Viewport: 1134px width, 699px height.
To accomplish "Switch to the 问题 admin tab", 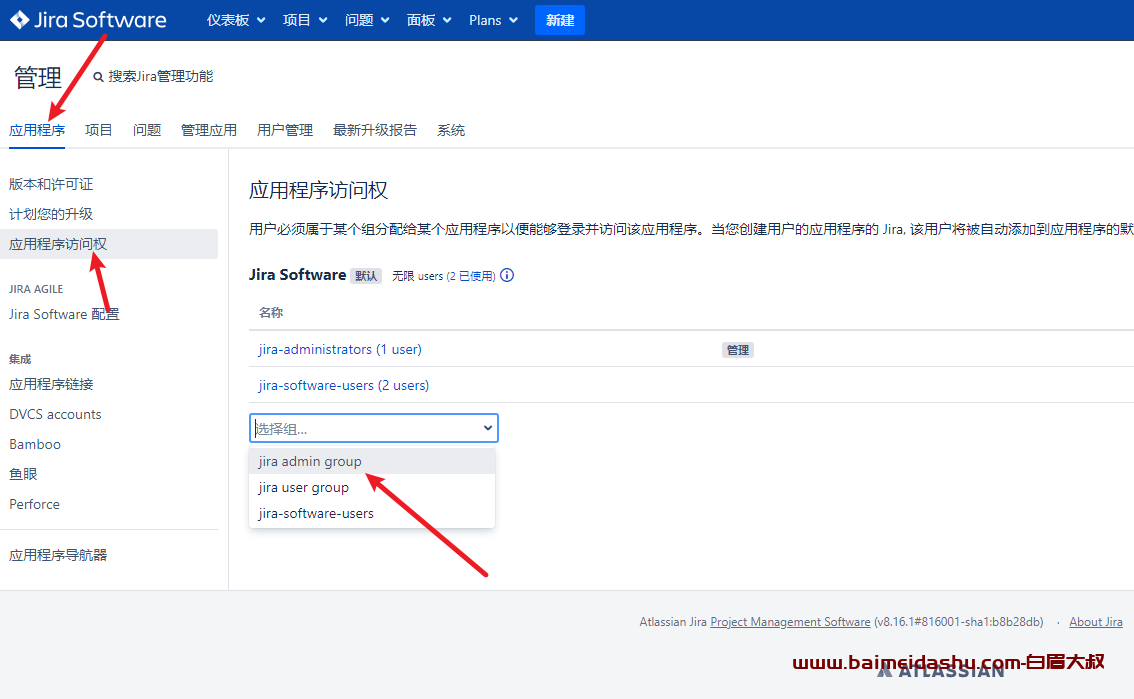I will pyautogui.click(x=147, y=130).
